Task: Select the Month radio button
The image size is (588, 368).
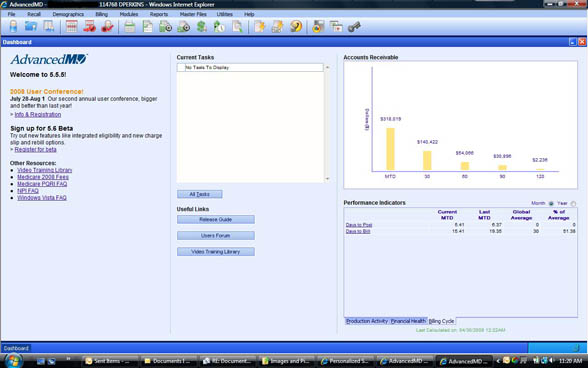Action: [551, 203]
